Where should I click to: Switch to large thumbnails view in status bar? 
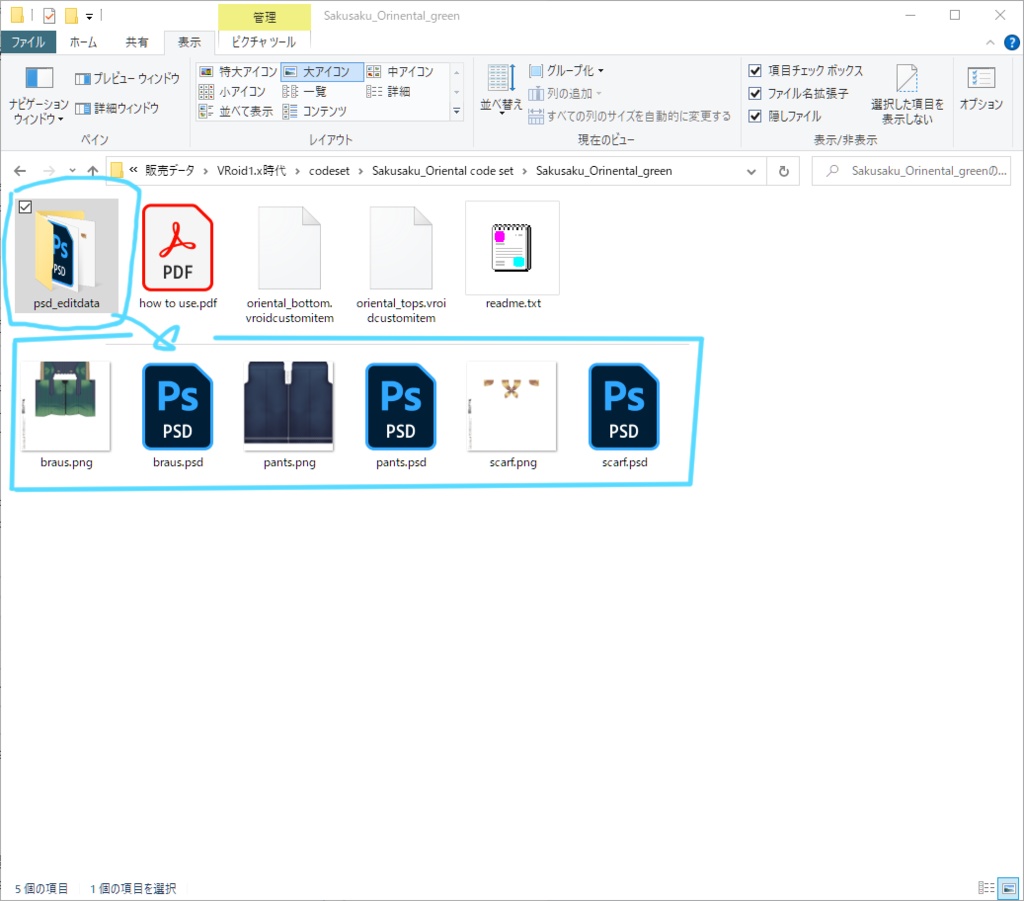click(1008, 888)
